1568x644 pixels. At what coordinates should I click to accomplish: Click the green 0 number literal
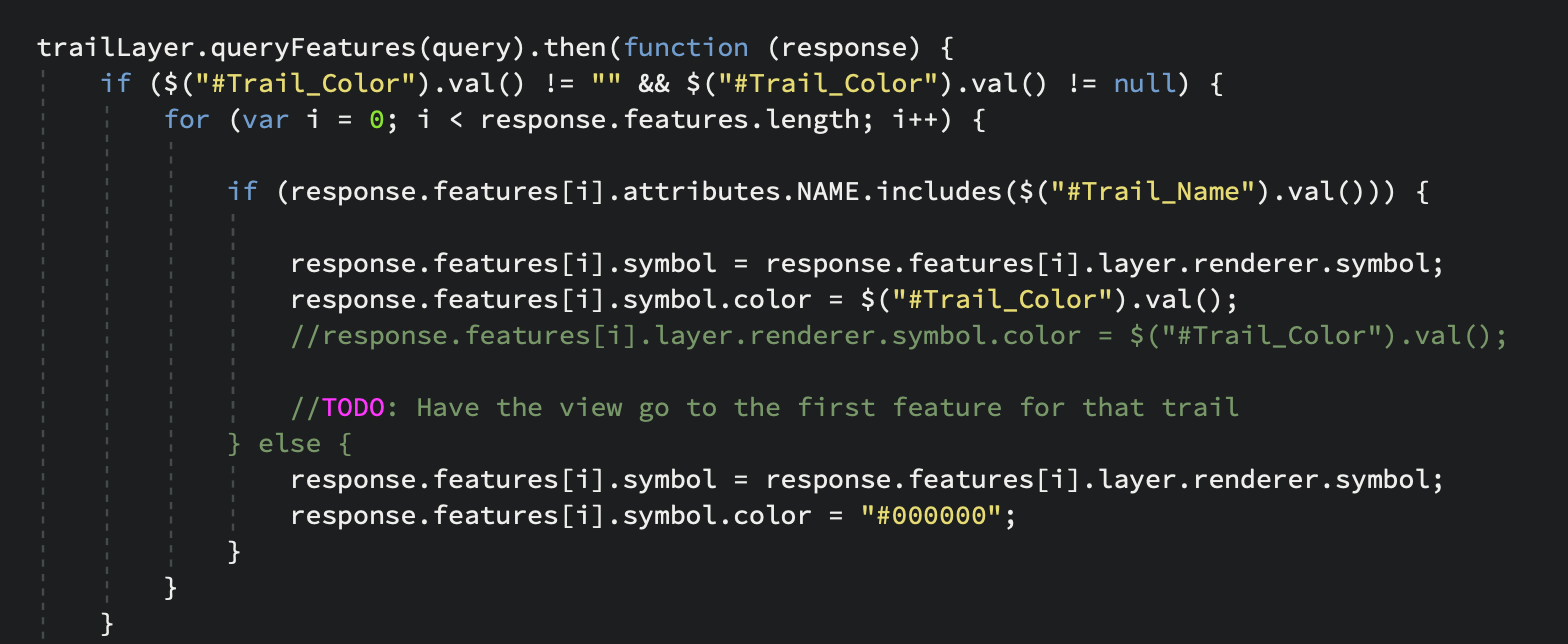click(x=377, y=120)
